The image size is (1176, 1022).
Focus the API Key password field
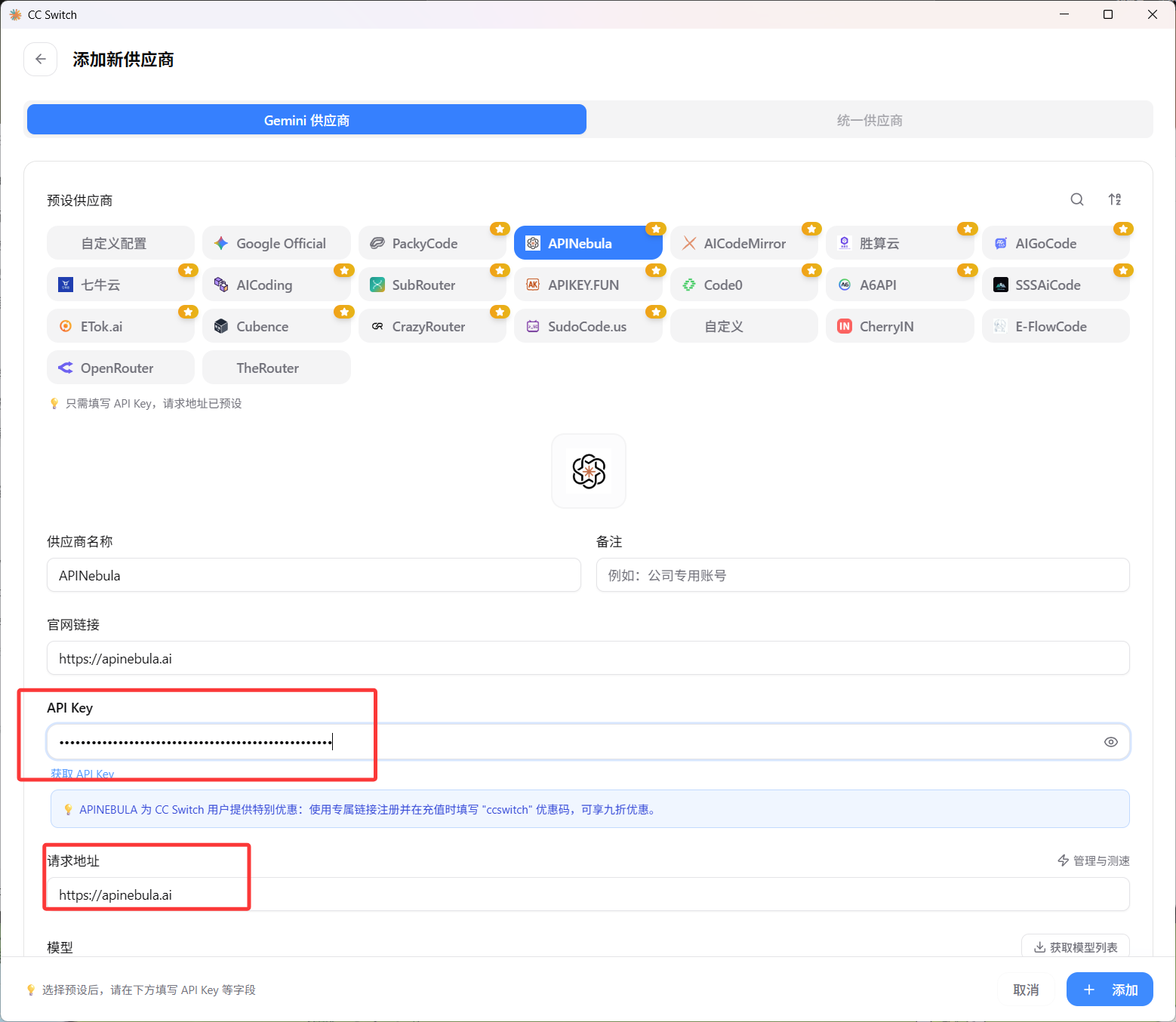pos(588,742)
